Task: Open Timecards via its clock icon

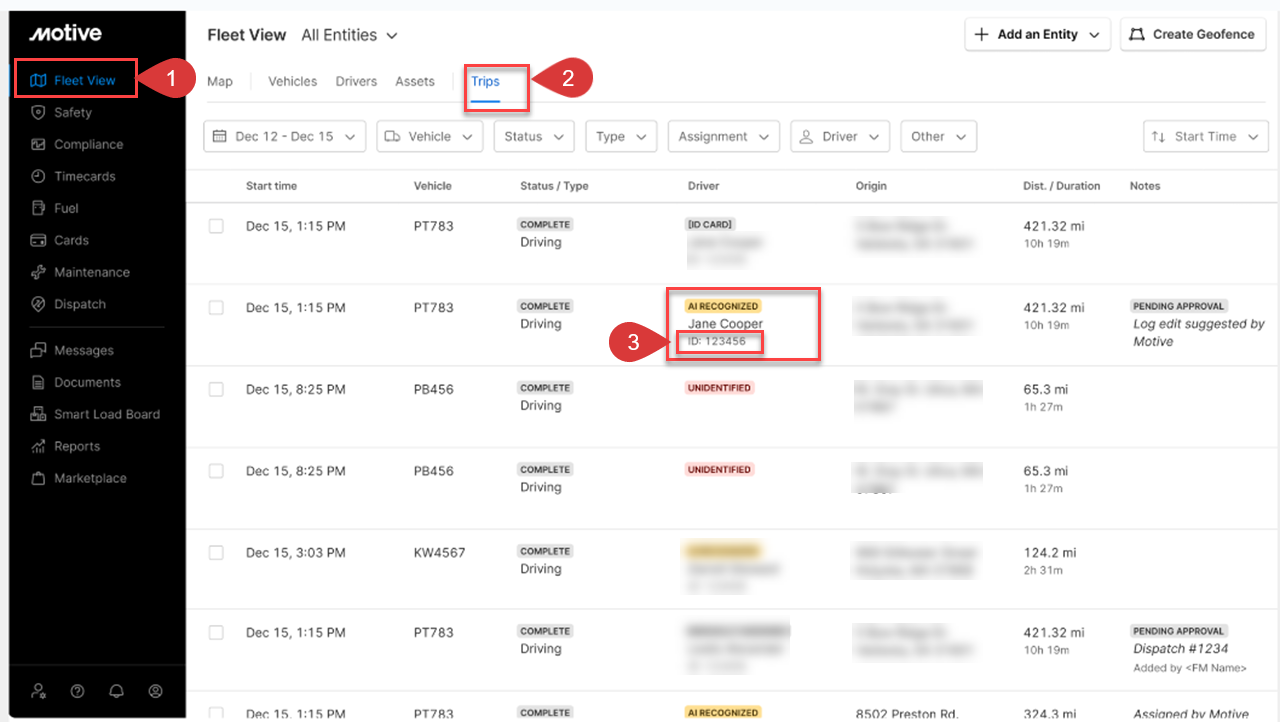Action: [38, 177]
